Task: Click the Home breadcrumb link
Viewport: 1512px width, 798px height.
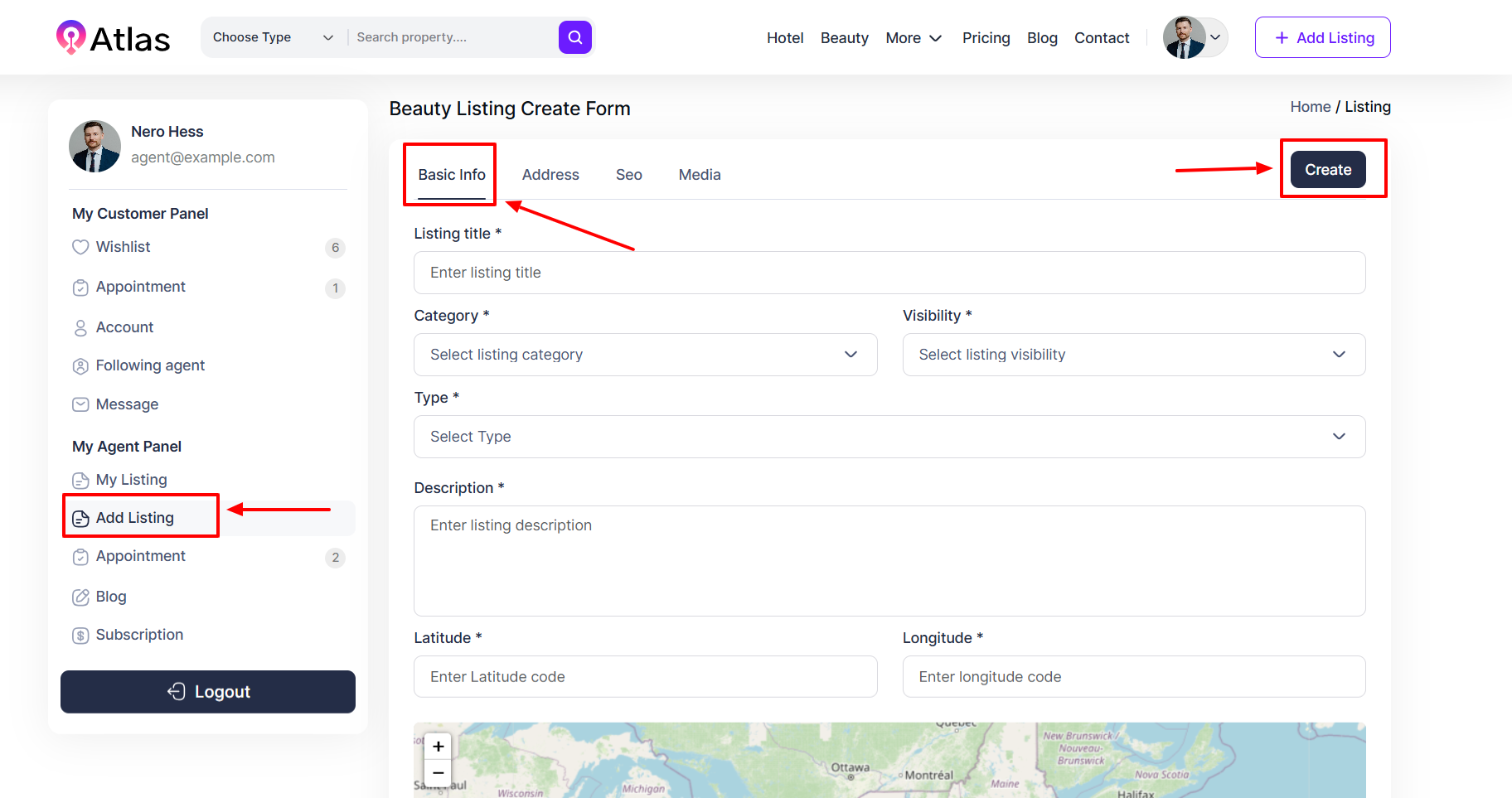Action: tap(1310, 107)
